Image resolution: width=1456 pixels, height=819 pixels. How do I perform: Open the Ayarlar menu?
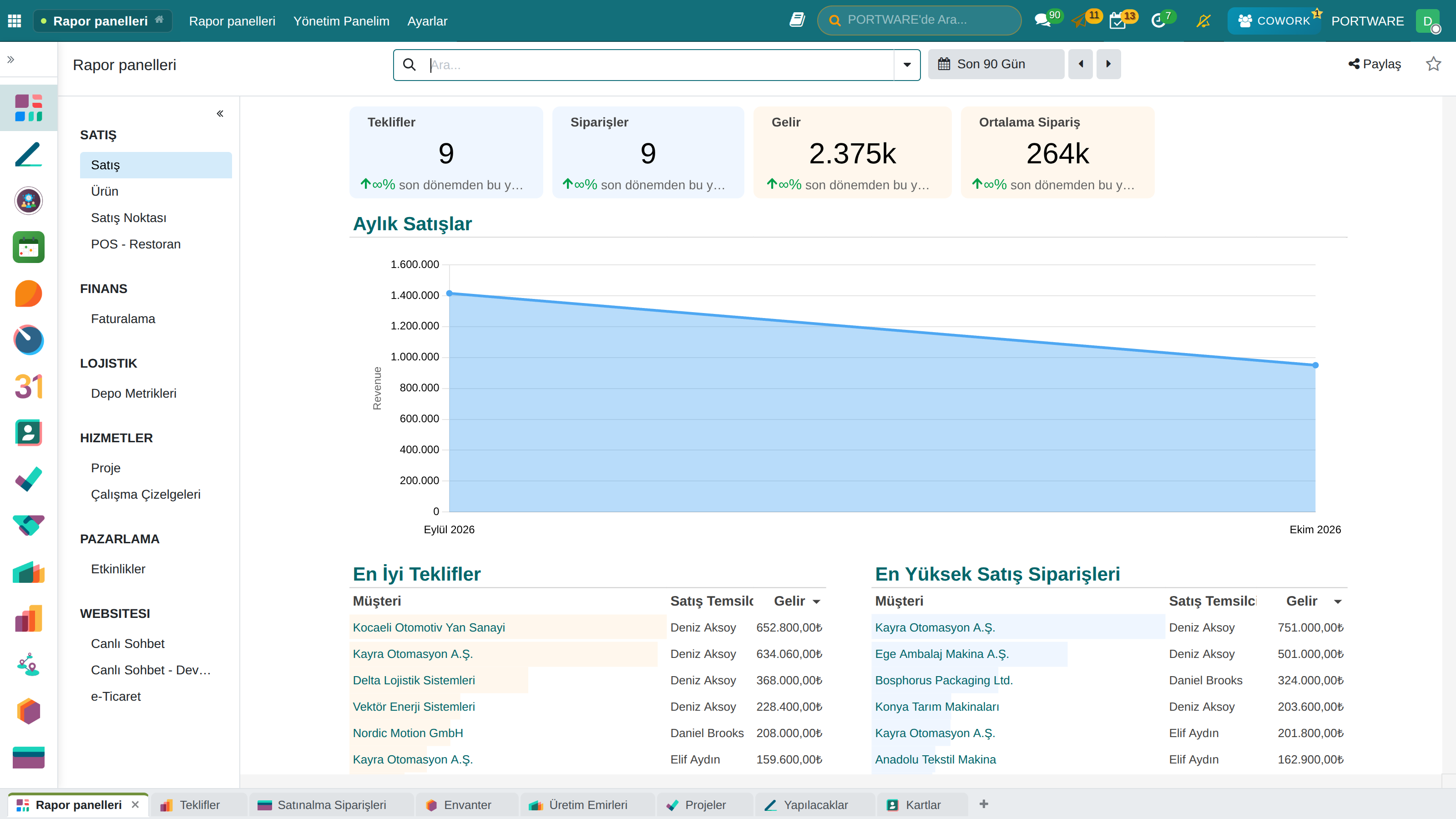[427, 21]
